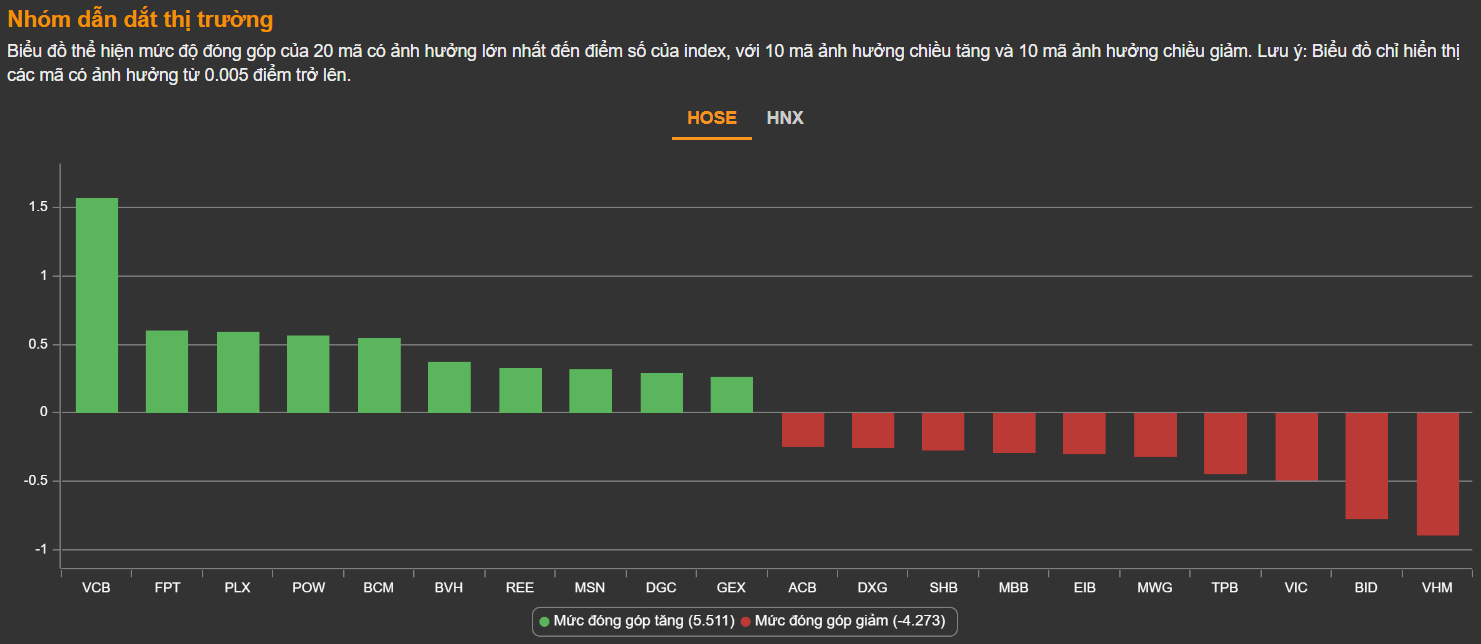Select the red SHB bar
Screen dimensions: 1481x644
(943, 432)
